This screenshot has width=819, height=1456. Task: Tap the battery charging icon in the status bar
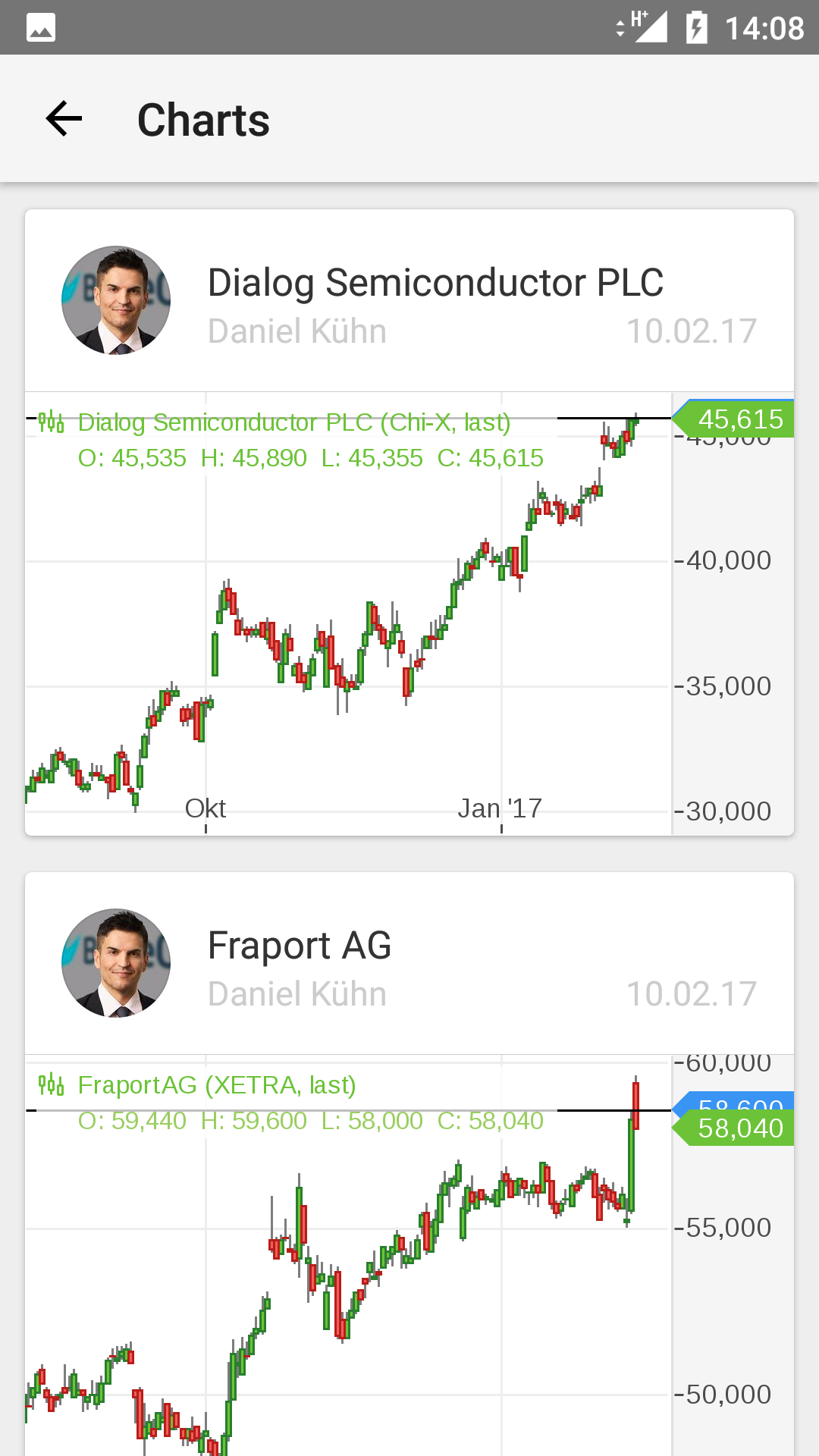pos(696,28)
